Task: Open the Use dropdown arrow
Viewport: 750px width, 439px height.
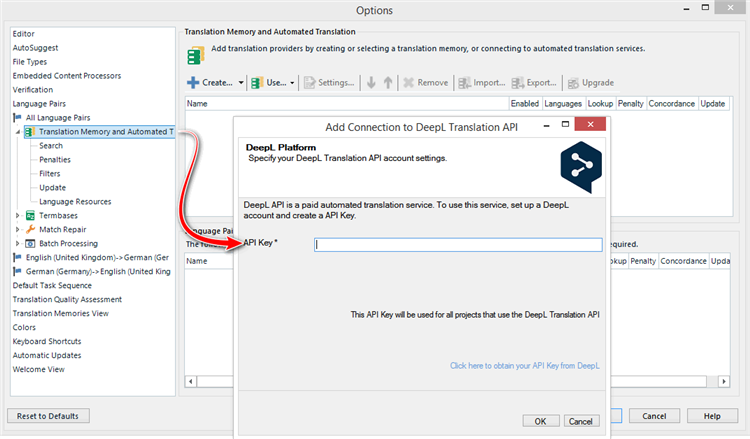Action: (x=292, y=83)
